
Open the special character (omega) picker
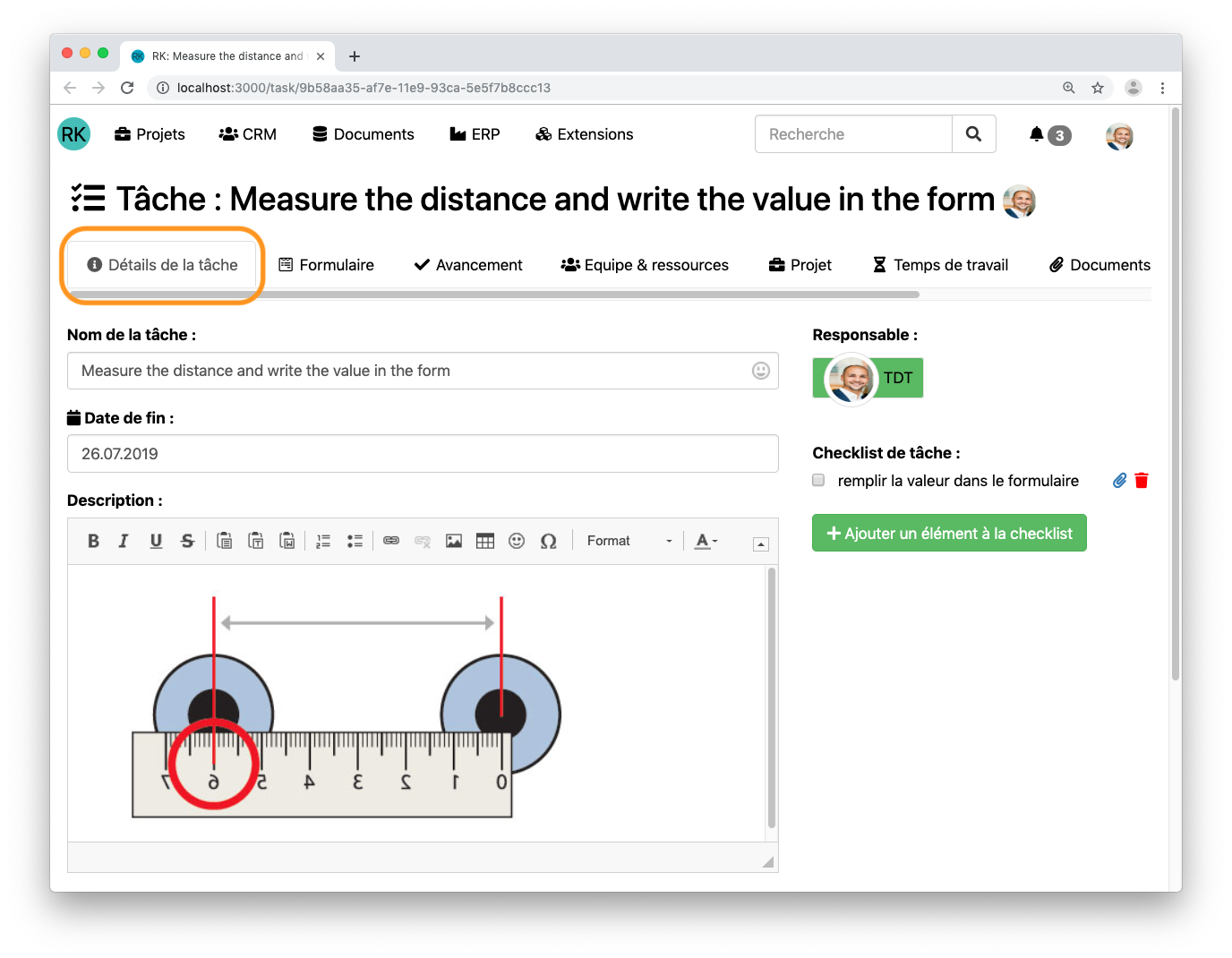click(548, 541)
